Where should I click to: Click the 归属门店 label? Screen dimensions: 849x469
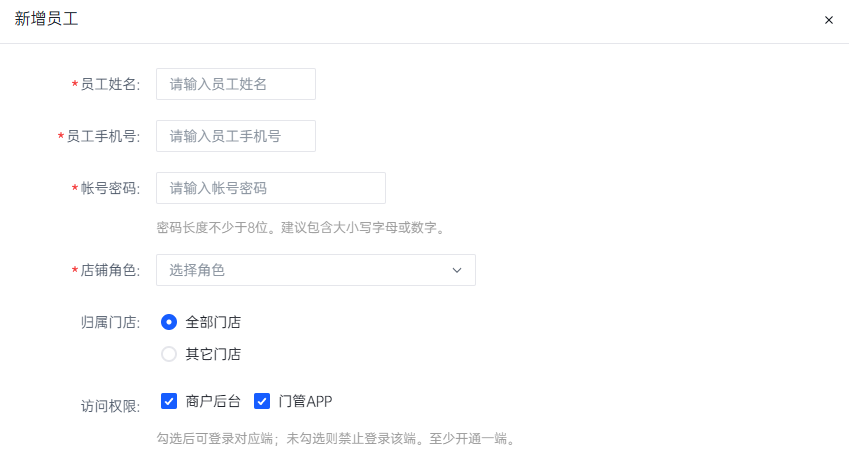[110, 323]
